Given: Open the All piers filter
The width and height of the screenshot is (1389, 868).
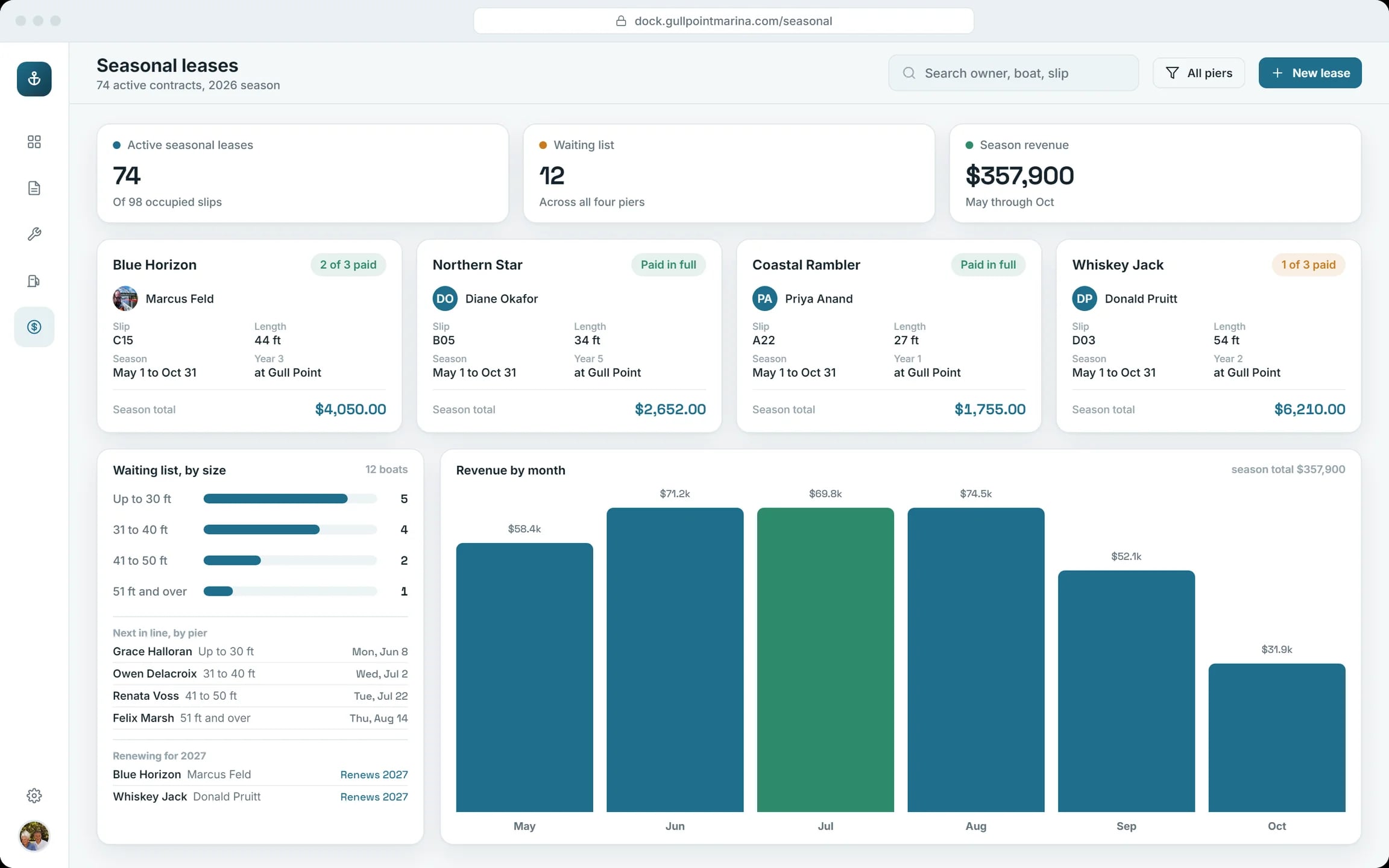Looking at the screenshot, I should tap(1198, 73).
